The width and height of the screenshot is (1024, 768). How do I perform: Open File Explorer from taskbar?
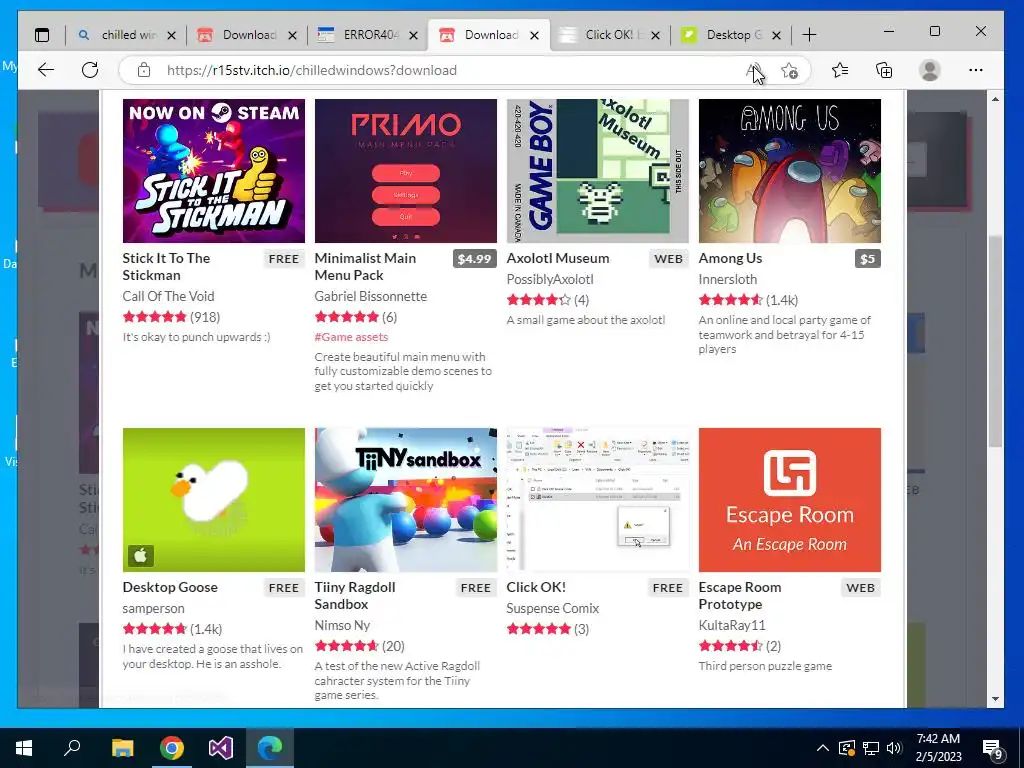[x=122, y=748]
